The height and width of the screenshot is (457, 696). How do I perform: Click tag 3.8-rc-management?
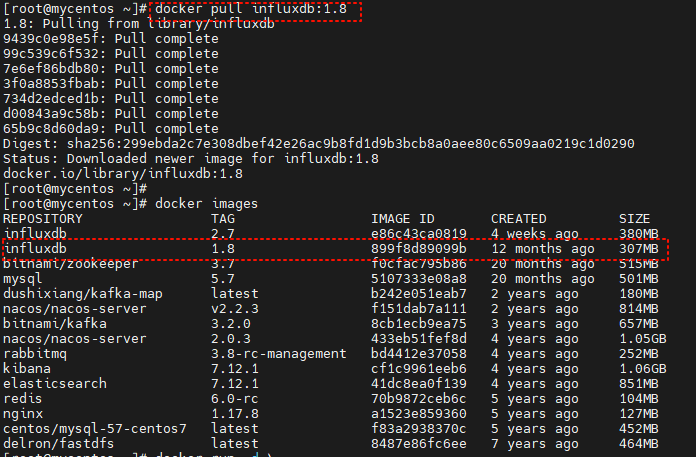tap(279, 354)
